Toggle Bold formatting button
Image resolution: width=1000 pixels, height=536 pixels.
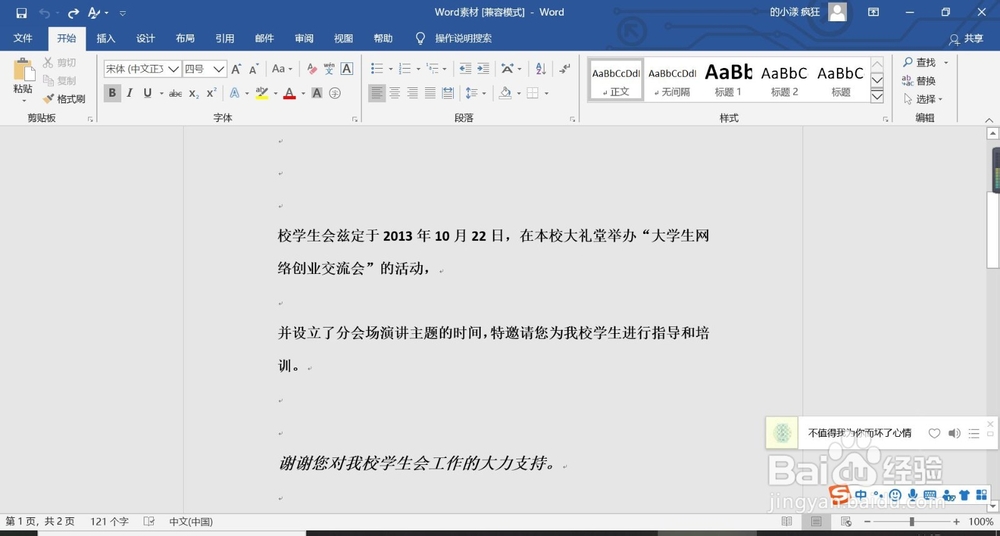tap(112, 93)
